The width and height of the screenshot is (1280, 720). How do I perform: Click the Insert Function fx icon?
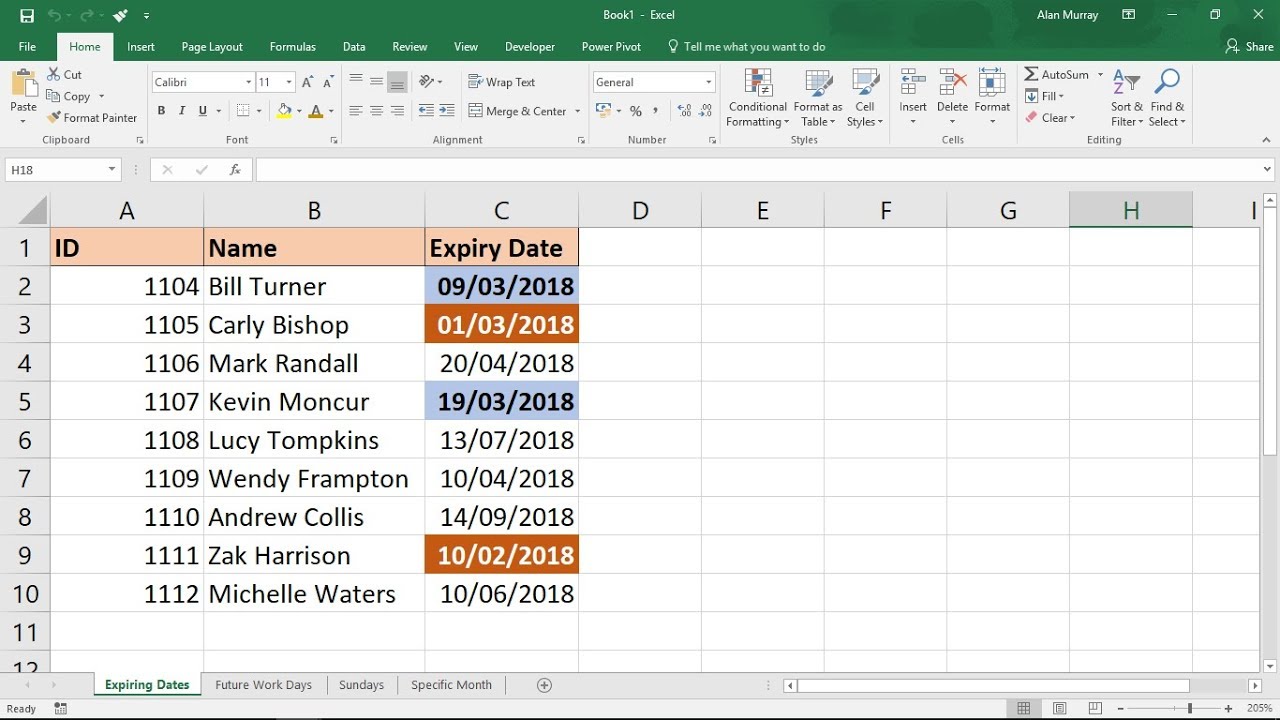(235, 170)
